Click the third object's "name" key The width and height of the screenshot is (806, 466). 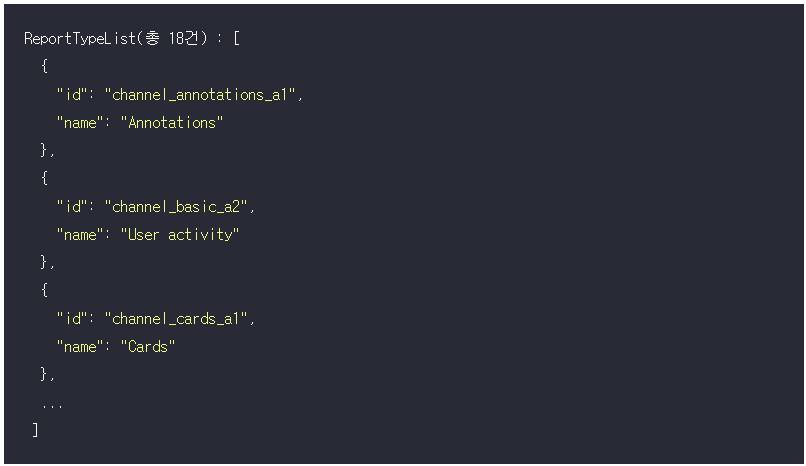pyautogui.click(x=80, y=346)
